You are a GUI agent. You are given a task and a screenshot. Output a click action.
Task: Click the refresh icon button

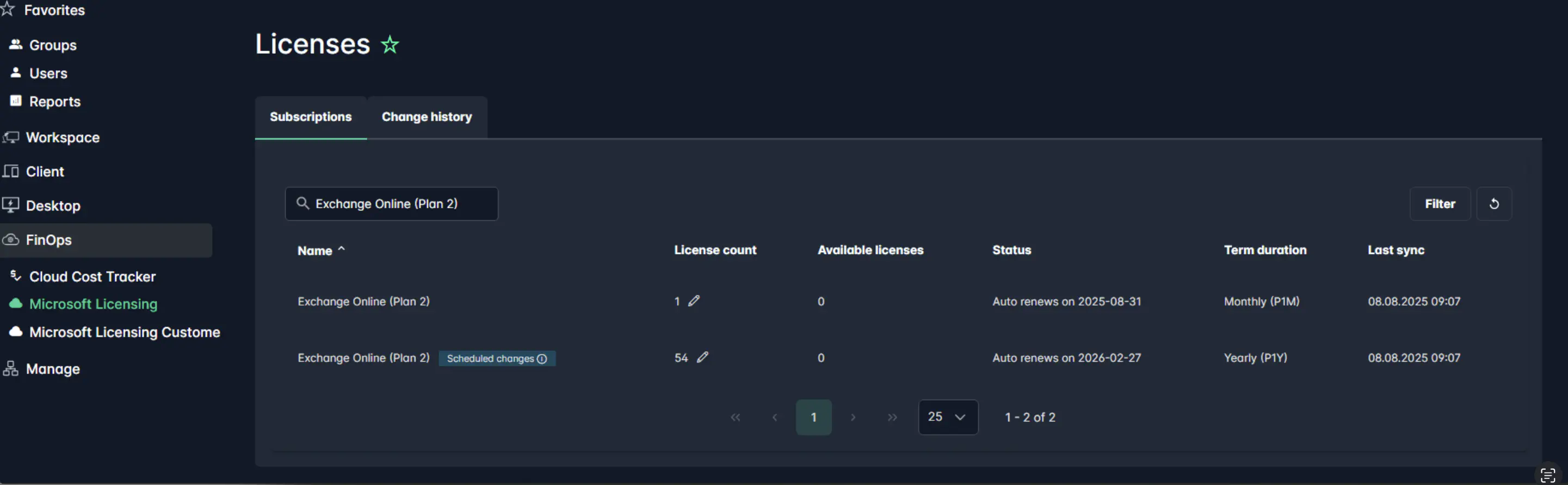tap(1494, 204)
